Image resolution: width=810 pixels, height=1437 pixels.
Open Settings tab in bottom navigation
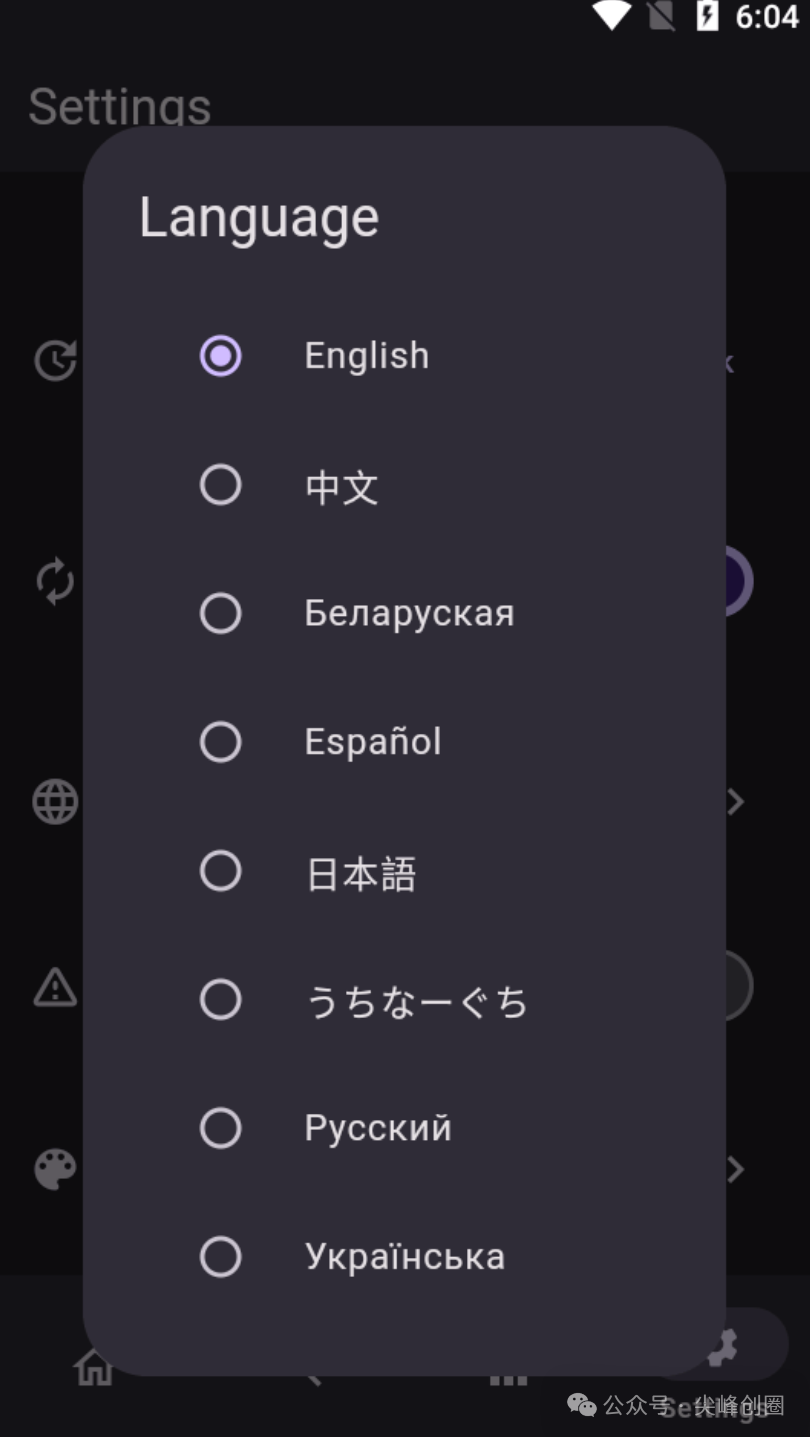pyautogui.click(x=720, y=1350)
